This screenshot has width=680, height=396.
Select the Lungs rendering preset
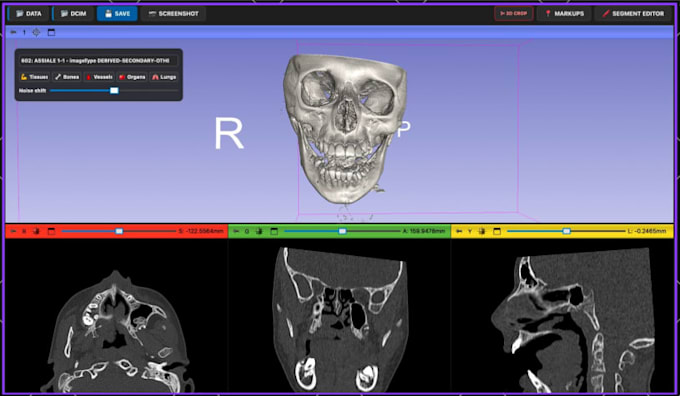[163, 77]
